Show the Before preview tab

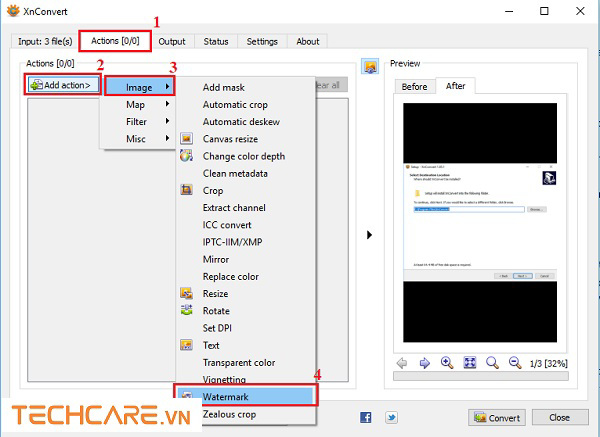point(414,86)
